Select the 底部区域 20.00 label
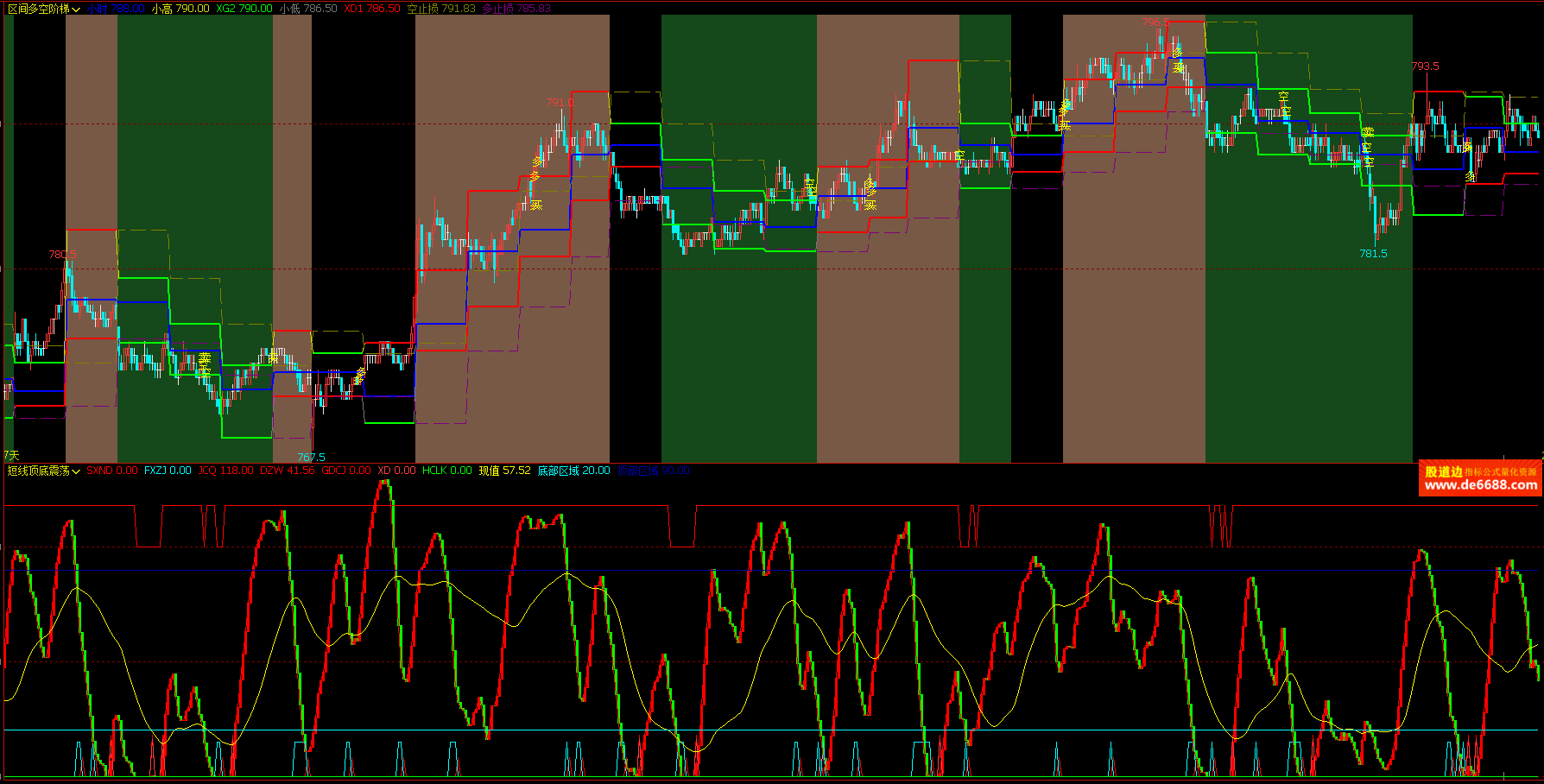 point(573,471)
